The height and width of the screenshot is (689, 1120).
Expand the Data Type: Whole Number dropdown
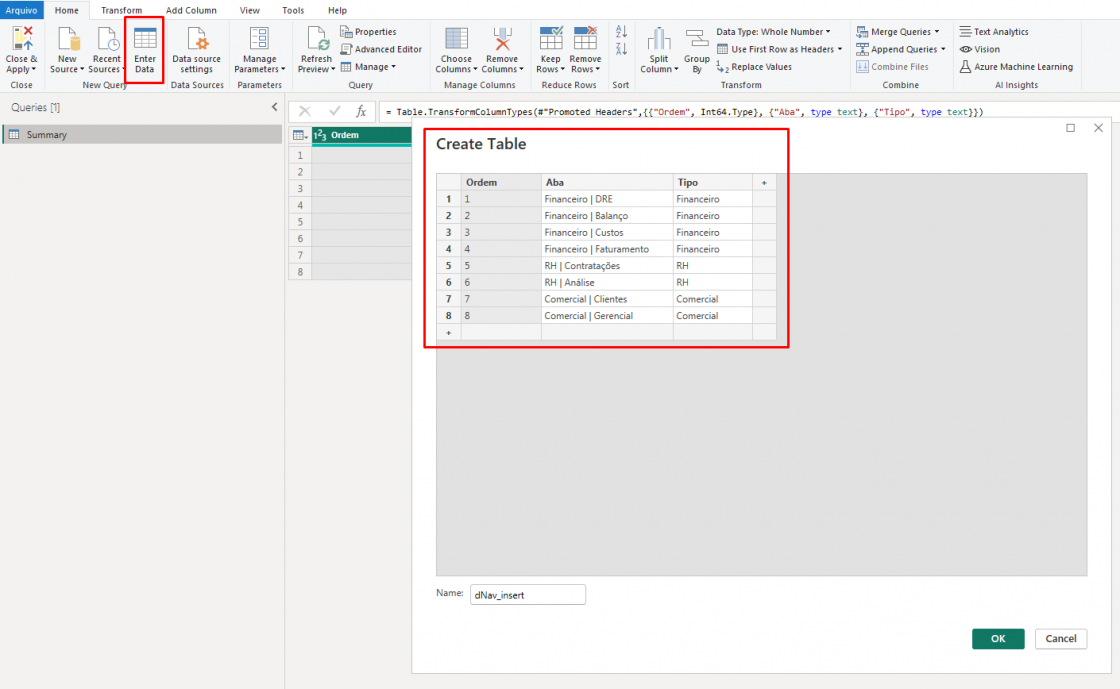coord(773,32)
